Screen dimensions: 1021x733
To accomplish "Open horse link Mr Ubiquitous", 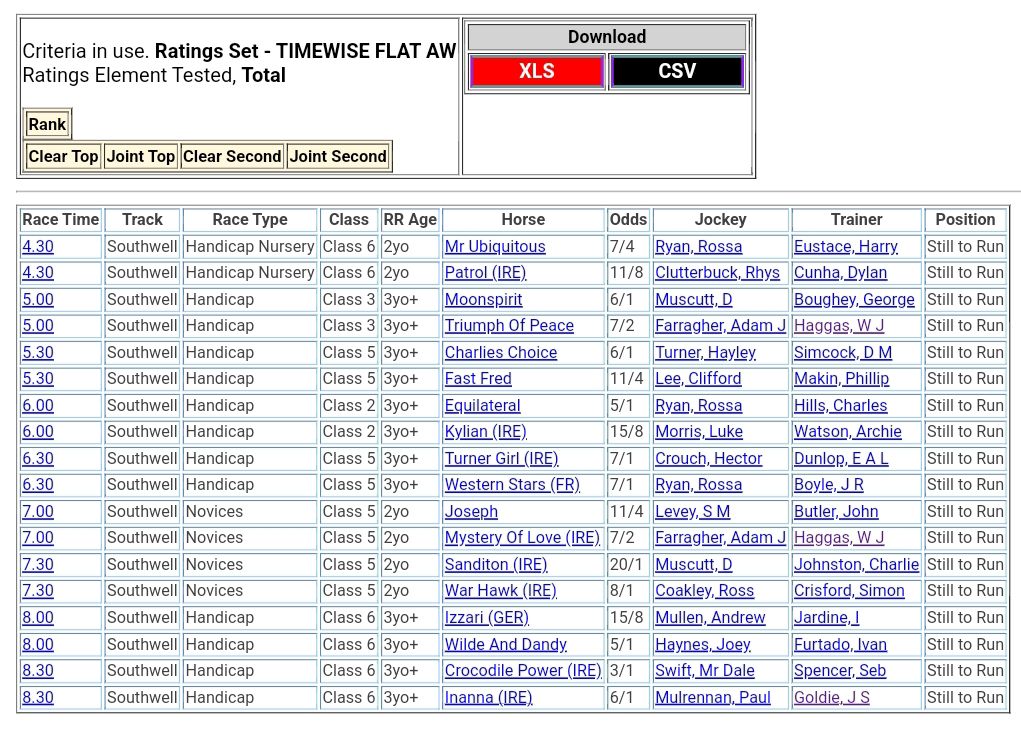I will pyautogui.click(x=495, y=246).
